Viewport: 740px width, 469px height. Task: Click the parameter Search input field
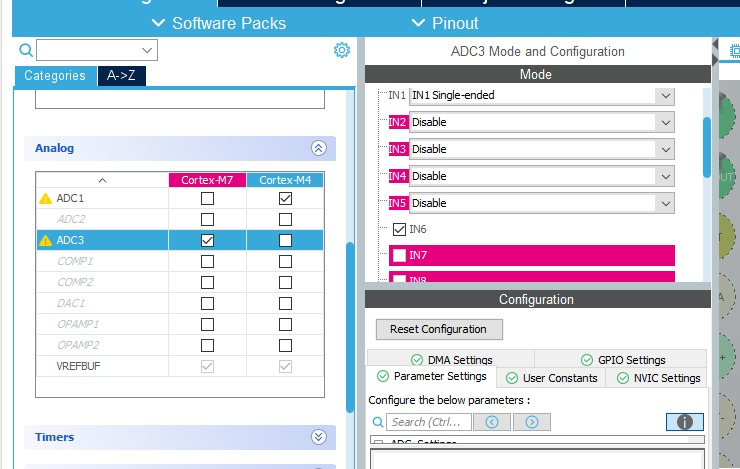[x=428, y=422]
